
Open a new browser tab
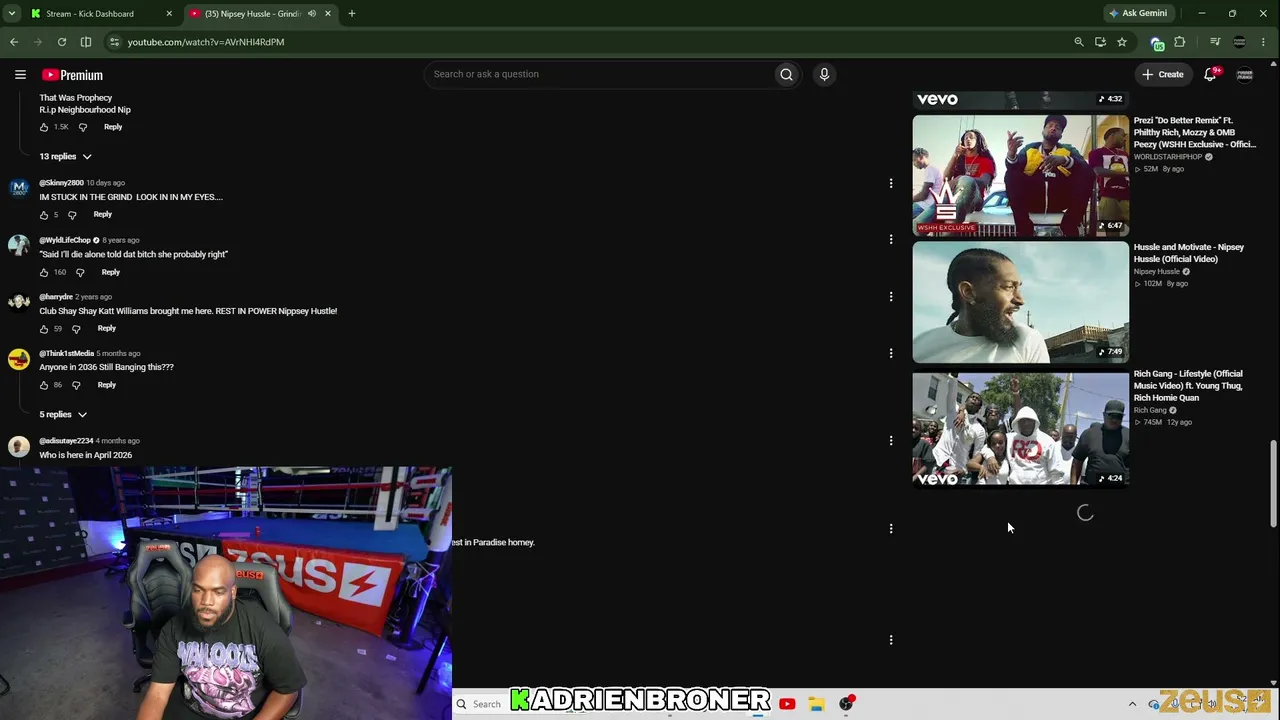pyautogui.click(x=352, y=14)
